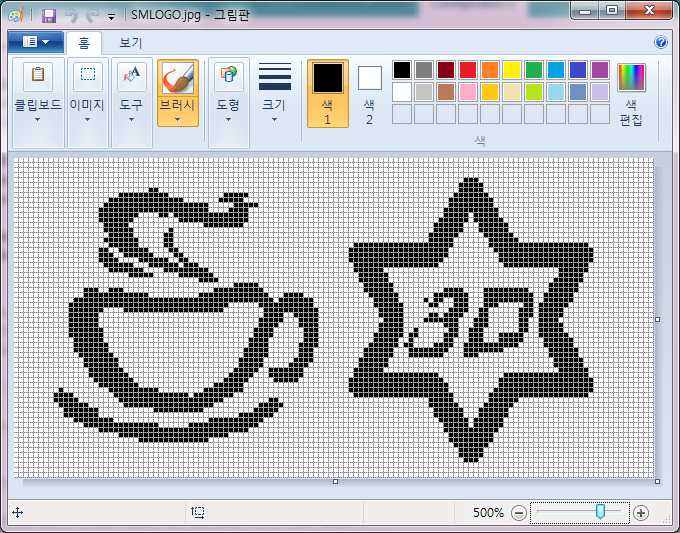Expand the 브러시 brush type dropdown arrow
Viewport: 680px width, 533px height.
[x=177, y=119]
